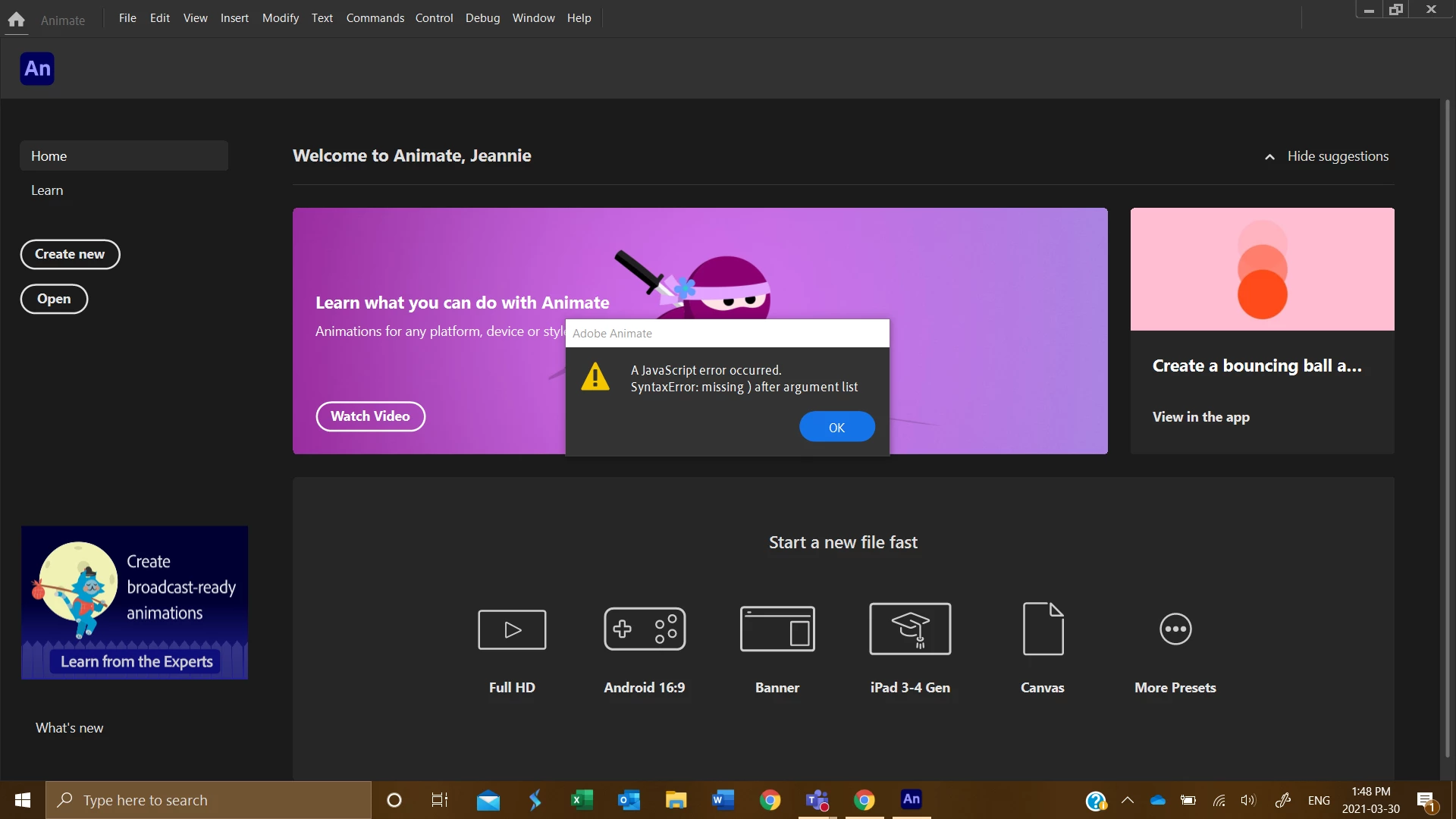
Task: Click the Animate An logo
Action: (37, 69)
